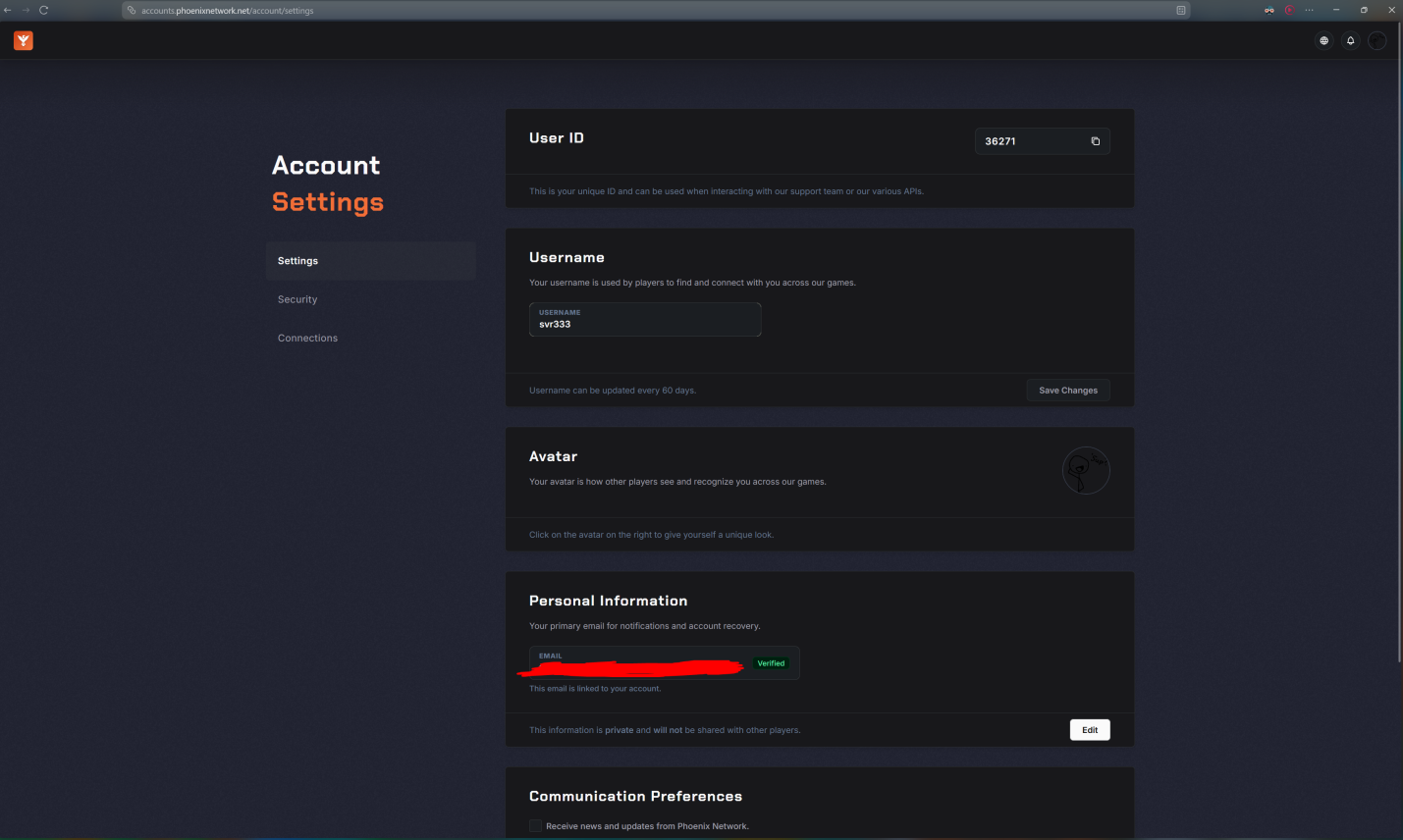Click the User ID field showing 36271
The image size is (1403, 840).
pyautogui.click(x=1031, y=141)
